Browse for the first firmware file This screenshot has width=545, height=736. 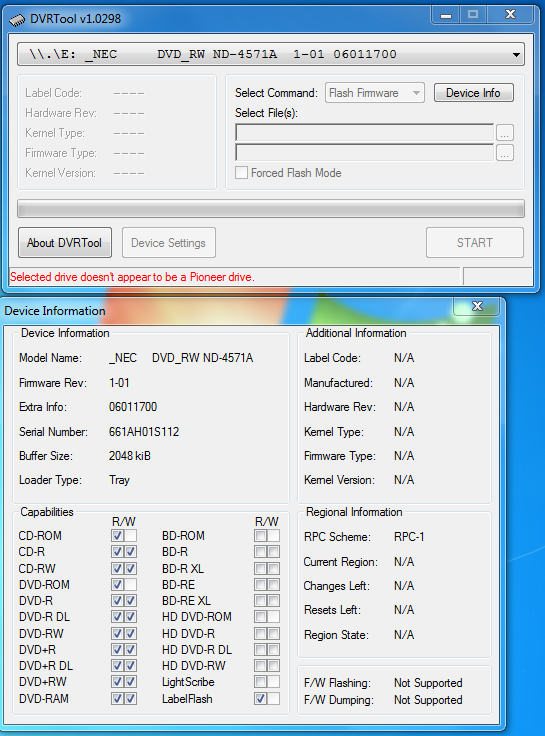coord(505,133)
